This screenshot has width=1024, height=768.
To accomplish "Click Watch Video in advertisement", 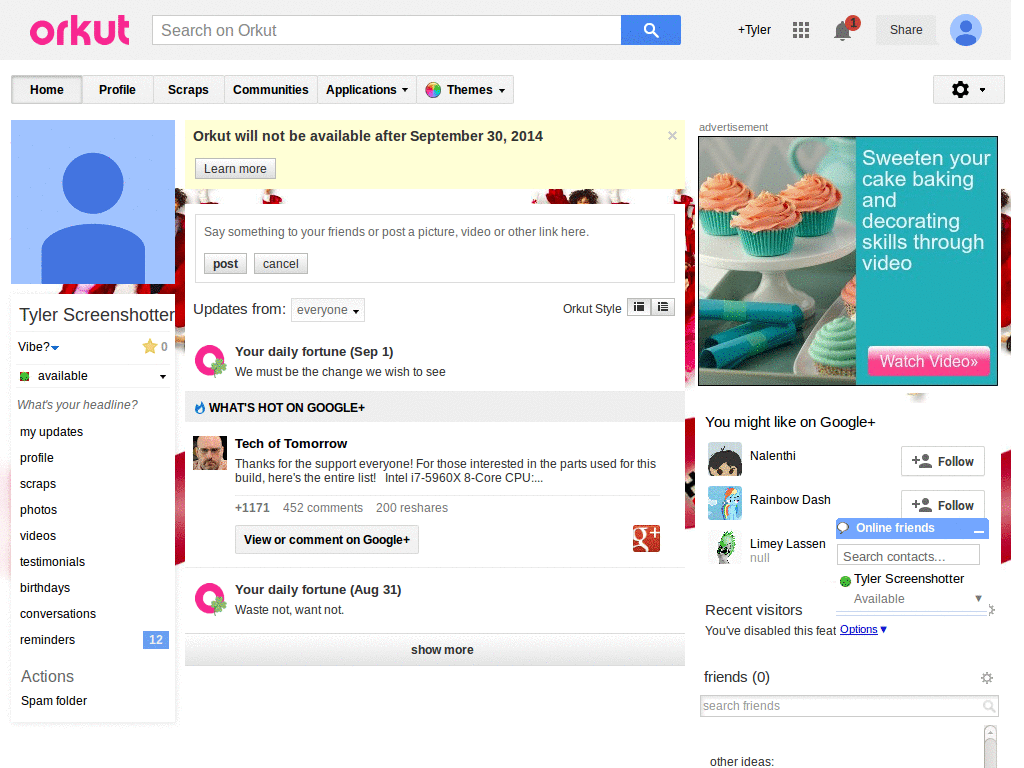I will pyautogui.click(x=929, y=361).
